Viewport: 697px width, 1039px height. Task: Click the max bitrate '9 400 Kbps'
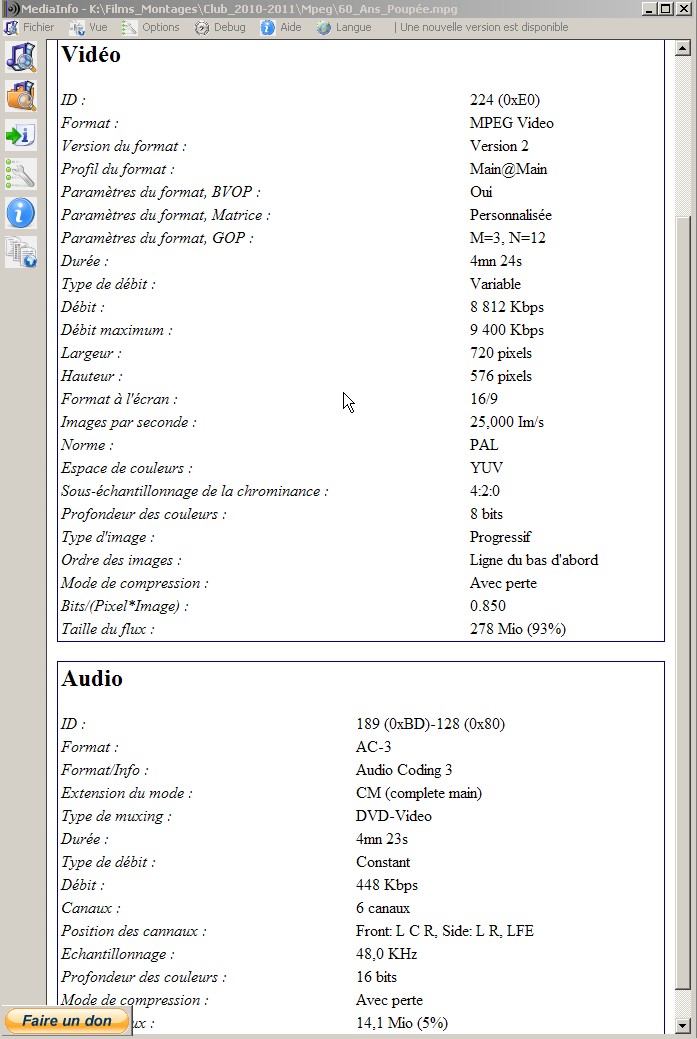click(507, 330)
